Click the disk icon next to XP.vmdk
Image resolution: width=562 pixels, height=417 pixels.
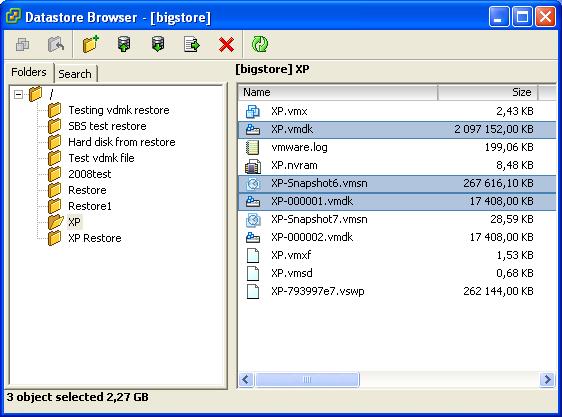tap(253, 129)
